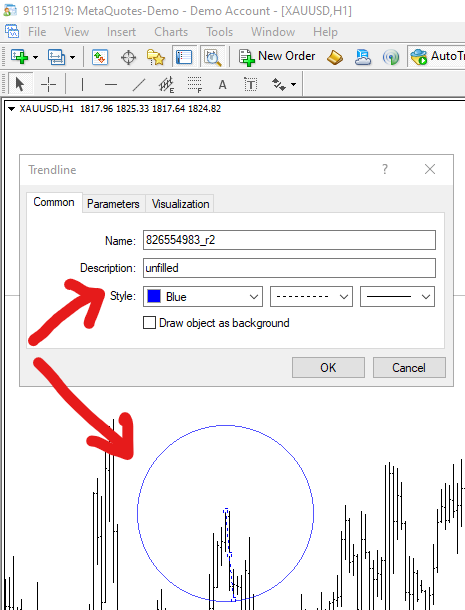This screenshot has width=465, height=610.
Task: Click the application icon in menu bar
Action: click(12, 32)
